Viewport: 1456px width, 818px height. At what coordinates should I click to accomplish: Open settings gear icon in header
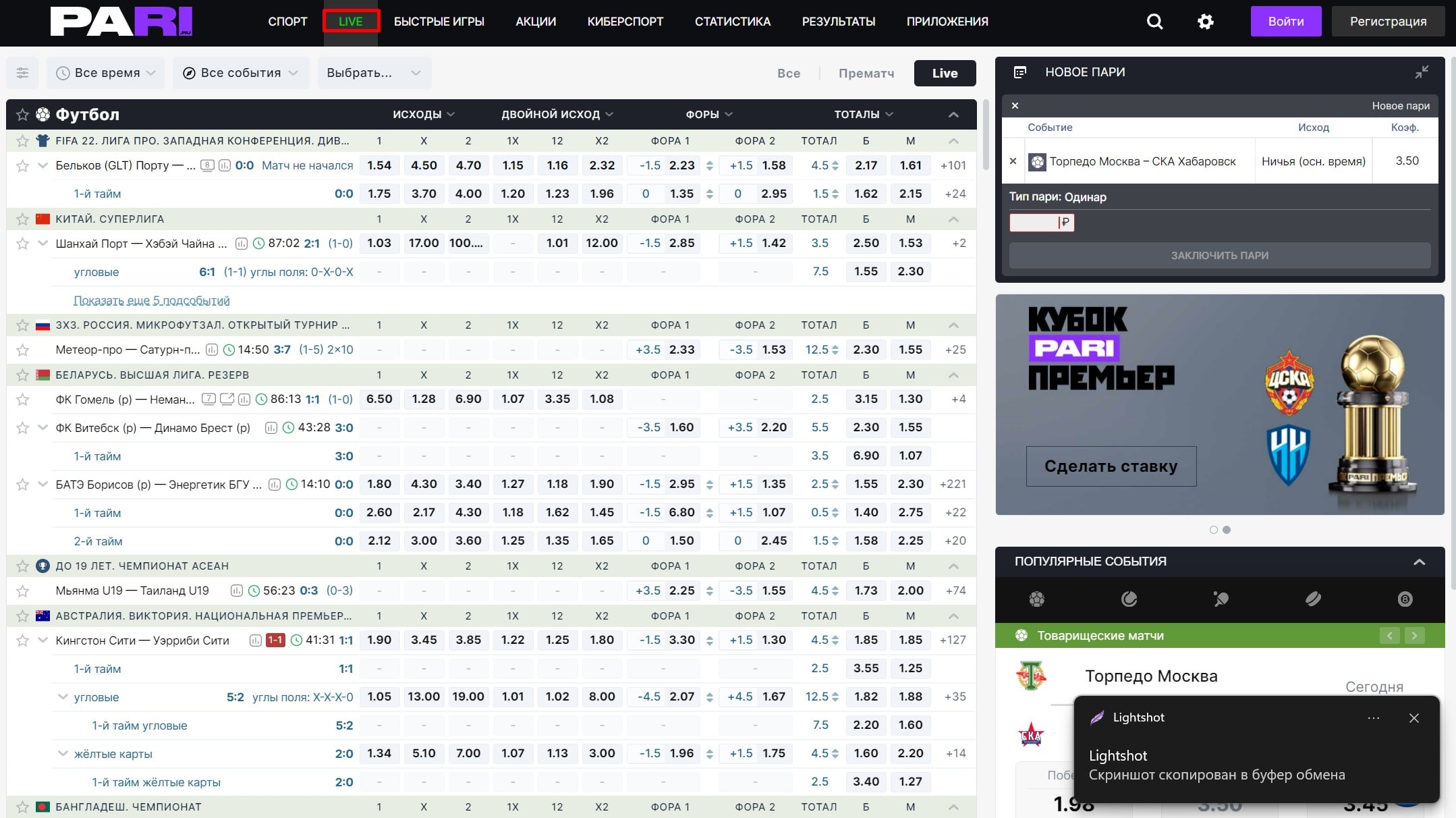(1205, 22)
